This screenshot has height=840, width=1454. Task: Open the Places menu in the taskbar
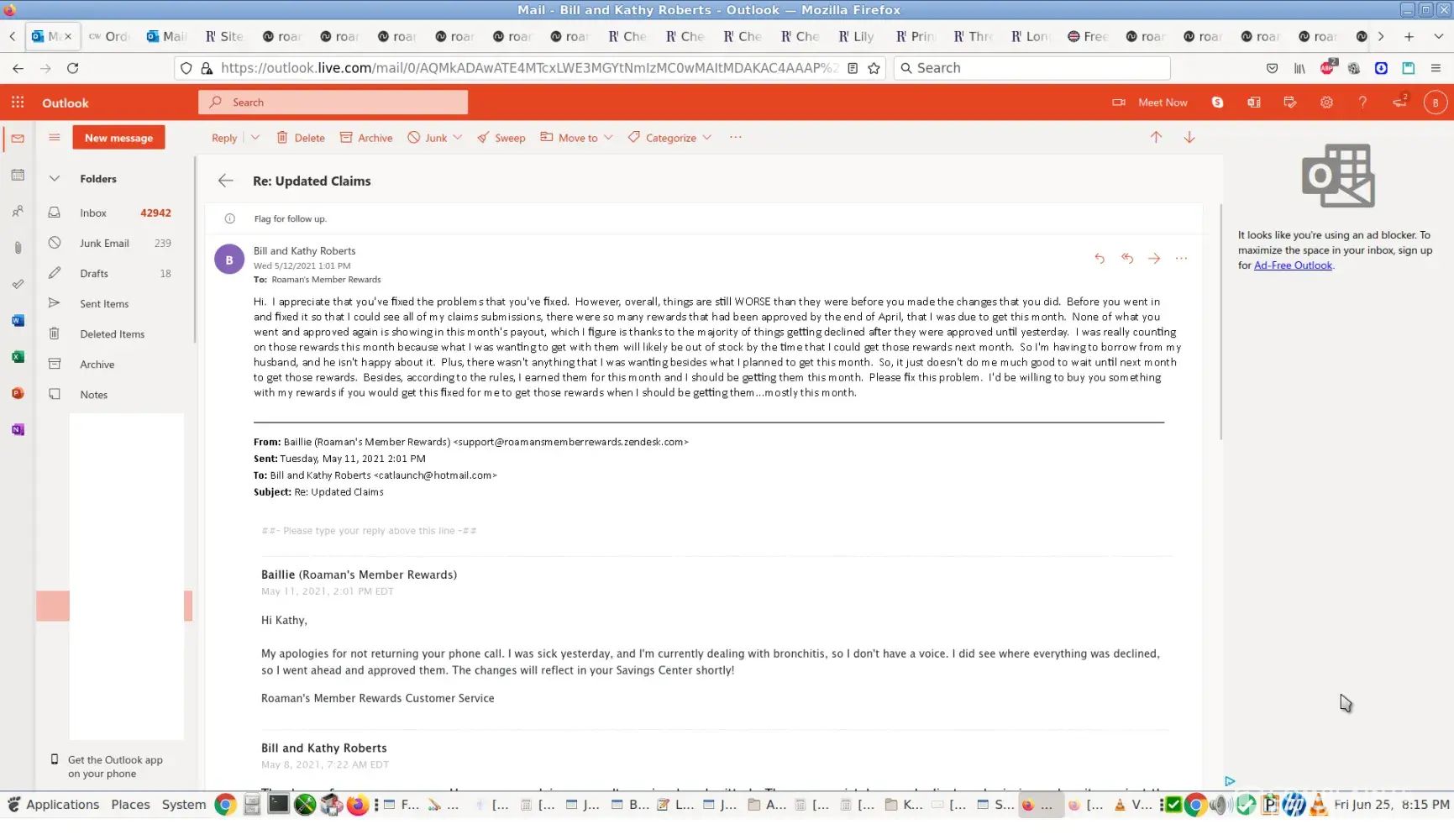click(x=130, y=805)
